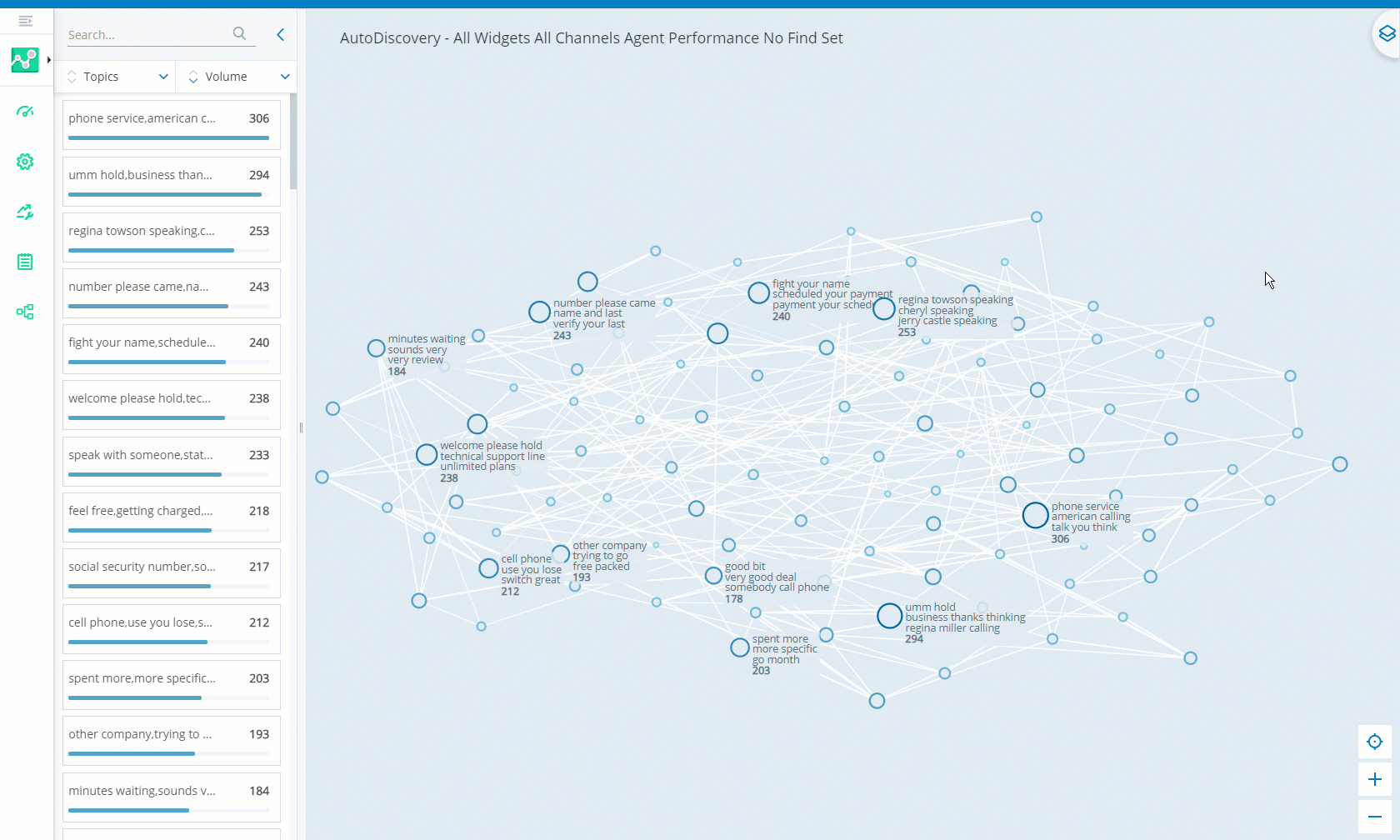
Task: Click the 'welcome please hold' 238 node
Action: tap(427, 454)
